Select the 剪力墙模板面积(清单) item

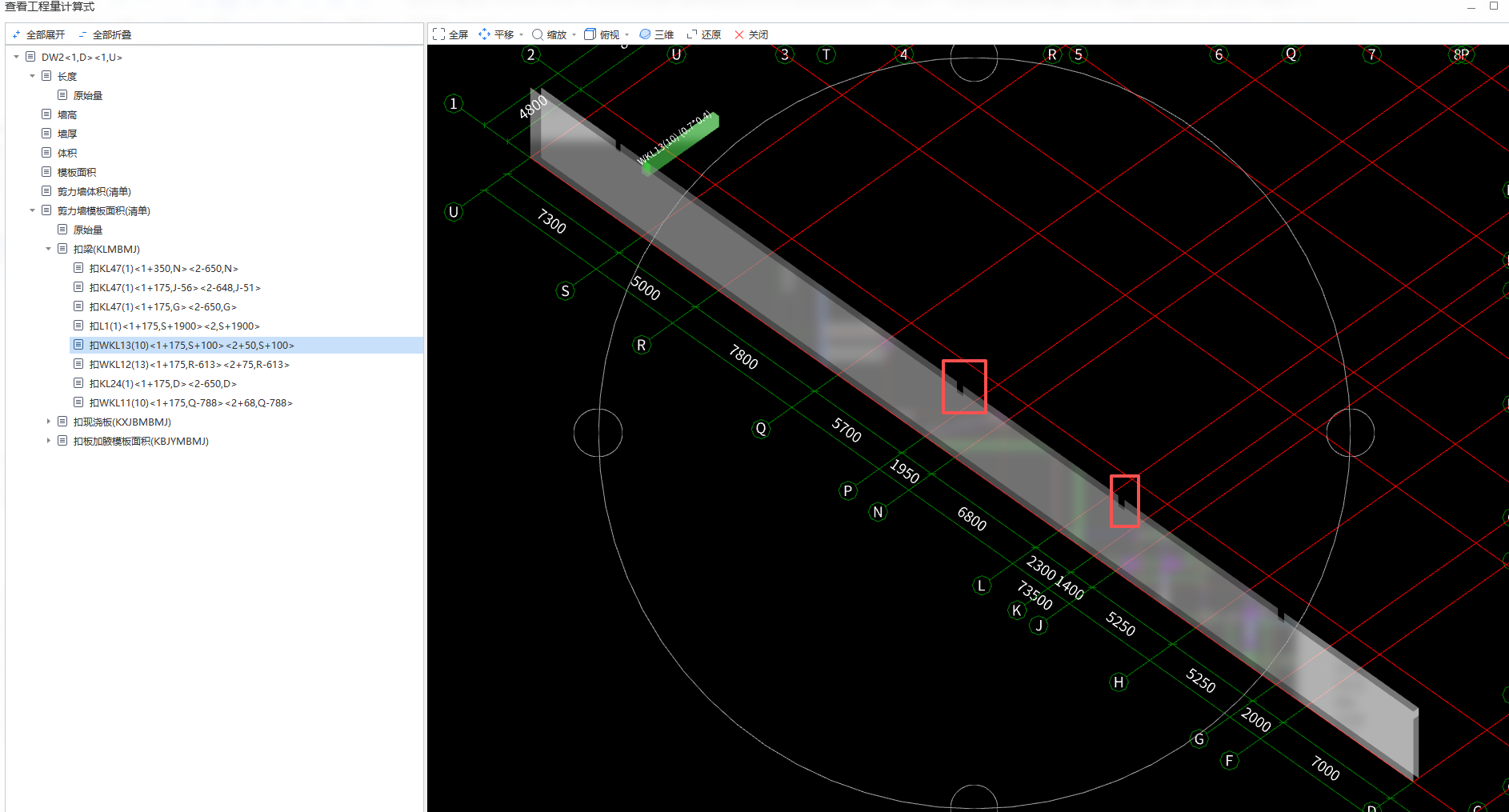(x=104, y=211)
